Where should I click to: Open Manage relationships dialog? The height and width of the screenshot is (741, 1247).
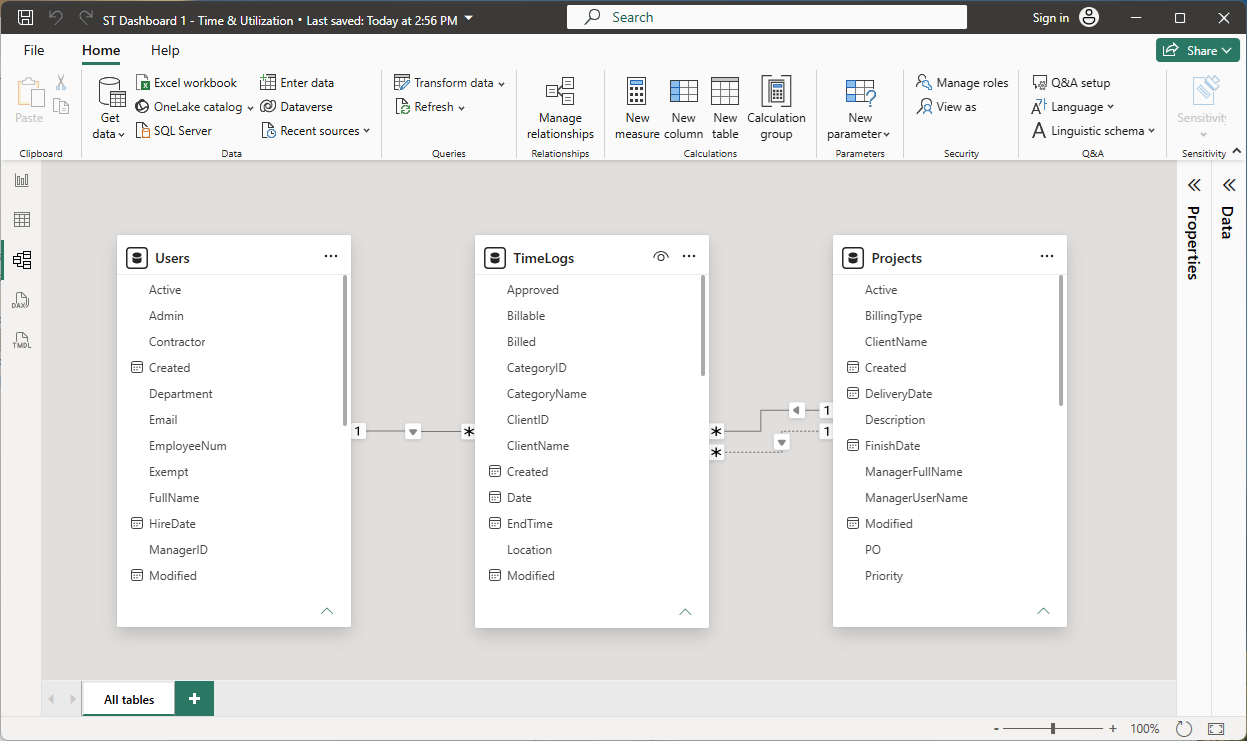pos(560,108)
